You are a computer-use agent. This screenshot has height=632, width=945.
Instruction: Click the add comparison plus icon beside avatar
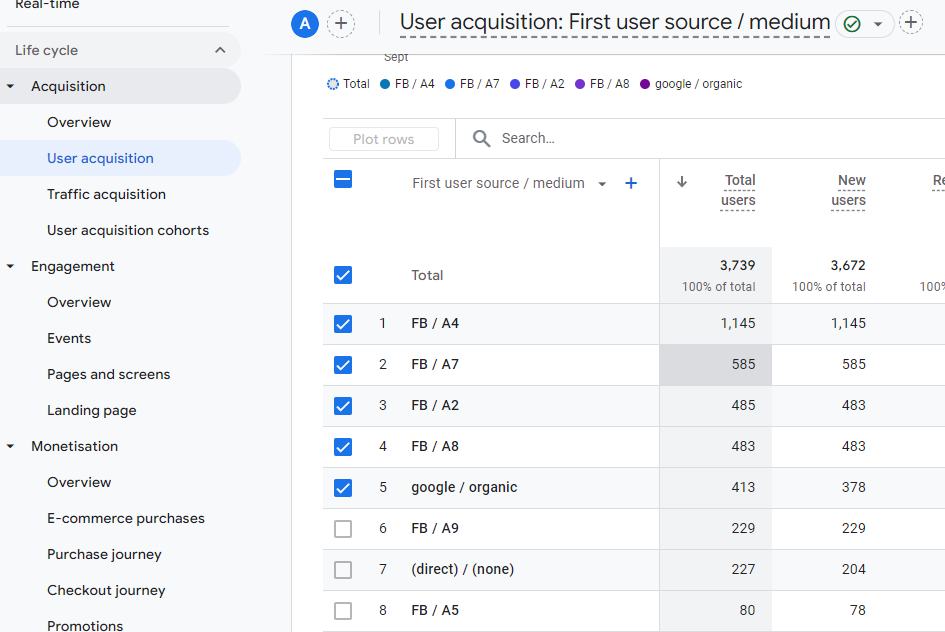pyautogui.click(x=341, y=24)
